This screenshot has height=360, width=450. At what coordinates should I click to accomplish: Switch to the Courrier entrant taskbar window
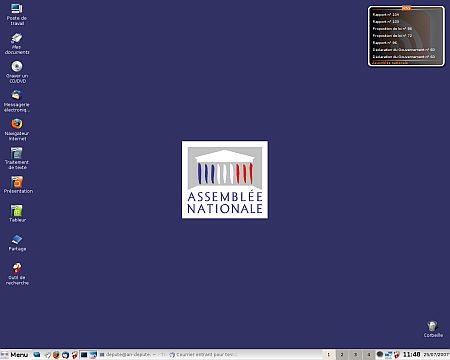coord(203,355)
